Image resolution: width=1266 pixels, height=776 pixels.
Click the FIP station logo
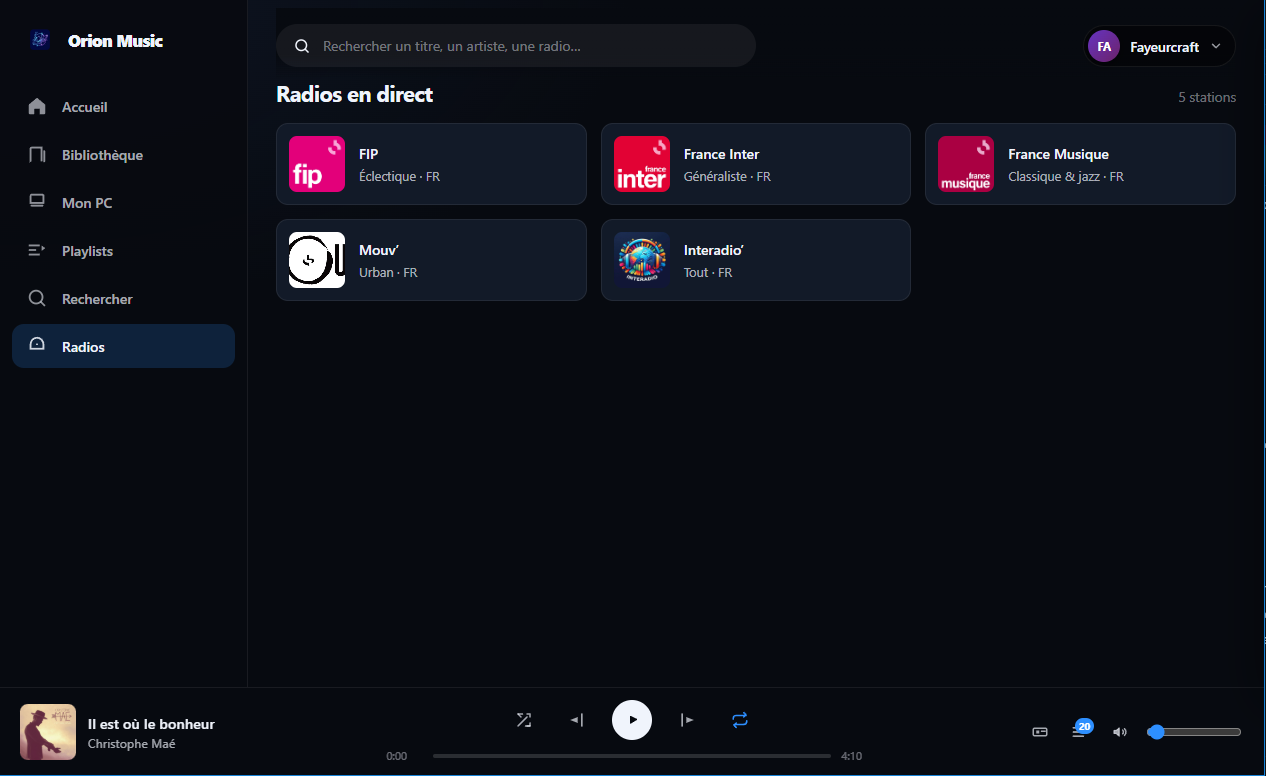(317, 164)
